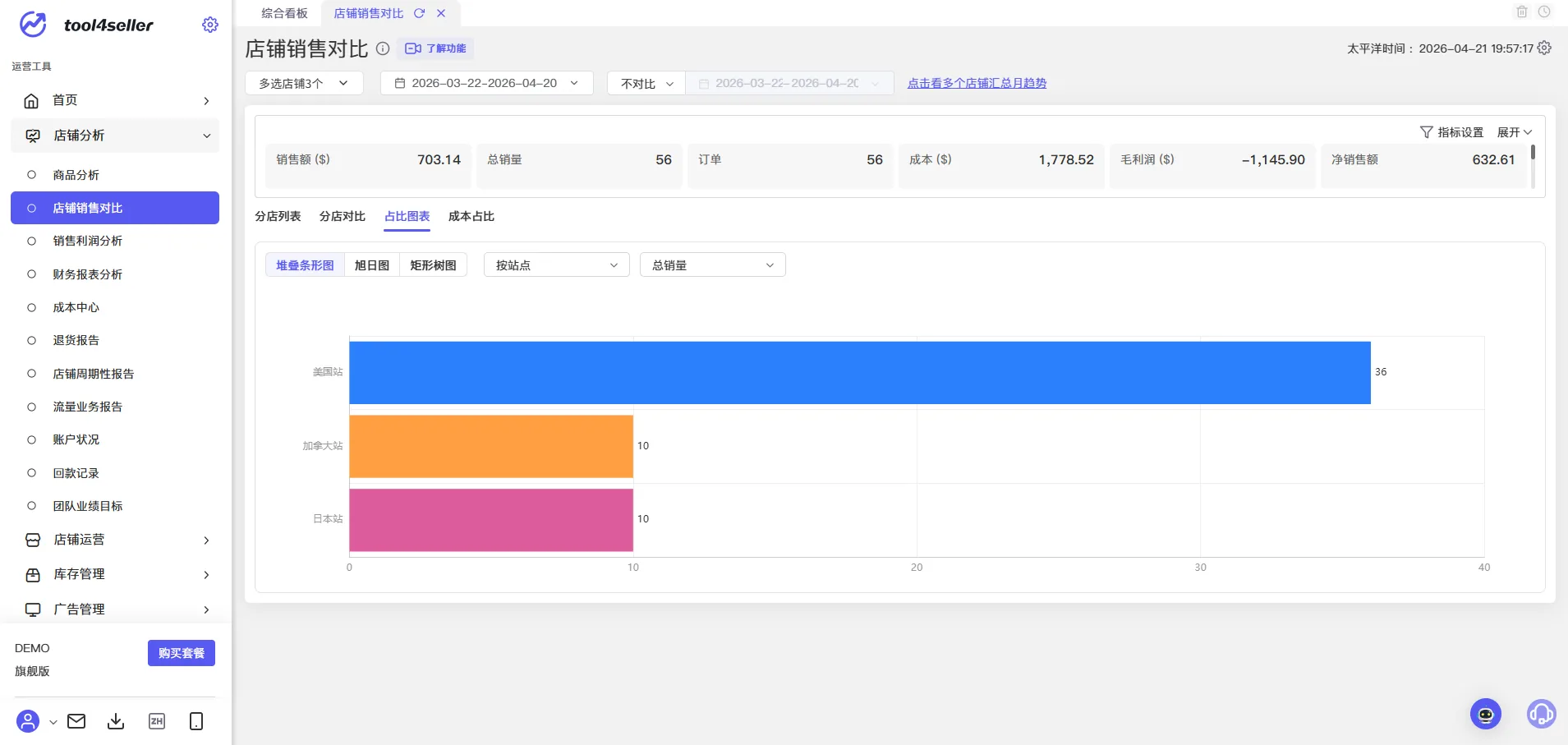Click the disabled comparison date field
Image resolution: width=1568 pixels, height=745 pixels.
point(789,83)
